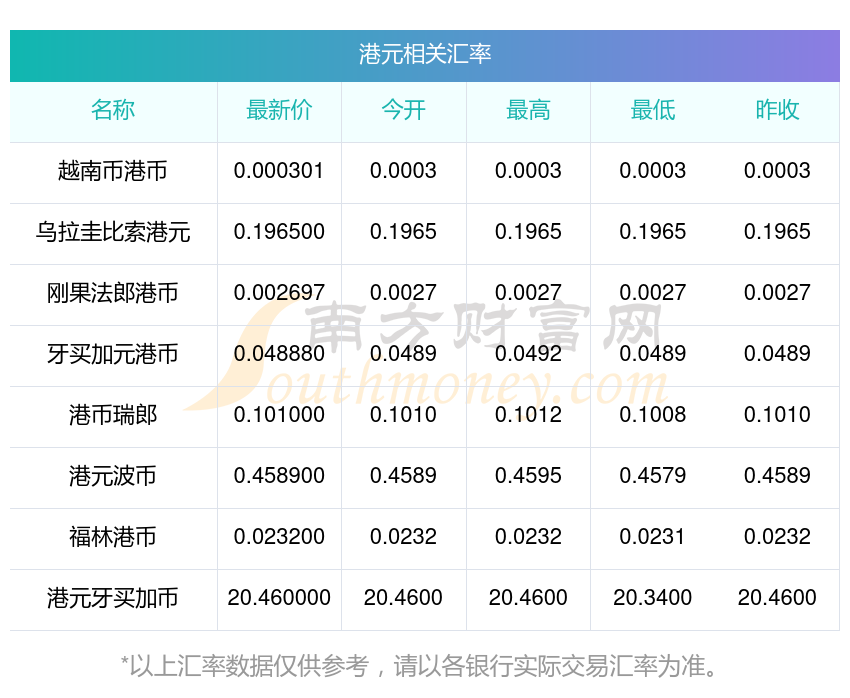
Task: Click the 0.196500 latest price cell
Action: [x=279, y=232]
